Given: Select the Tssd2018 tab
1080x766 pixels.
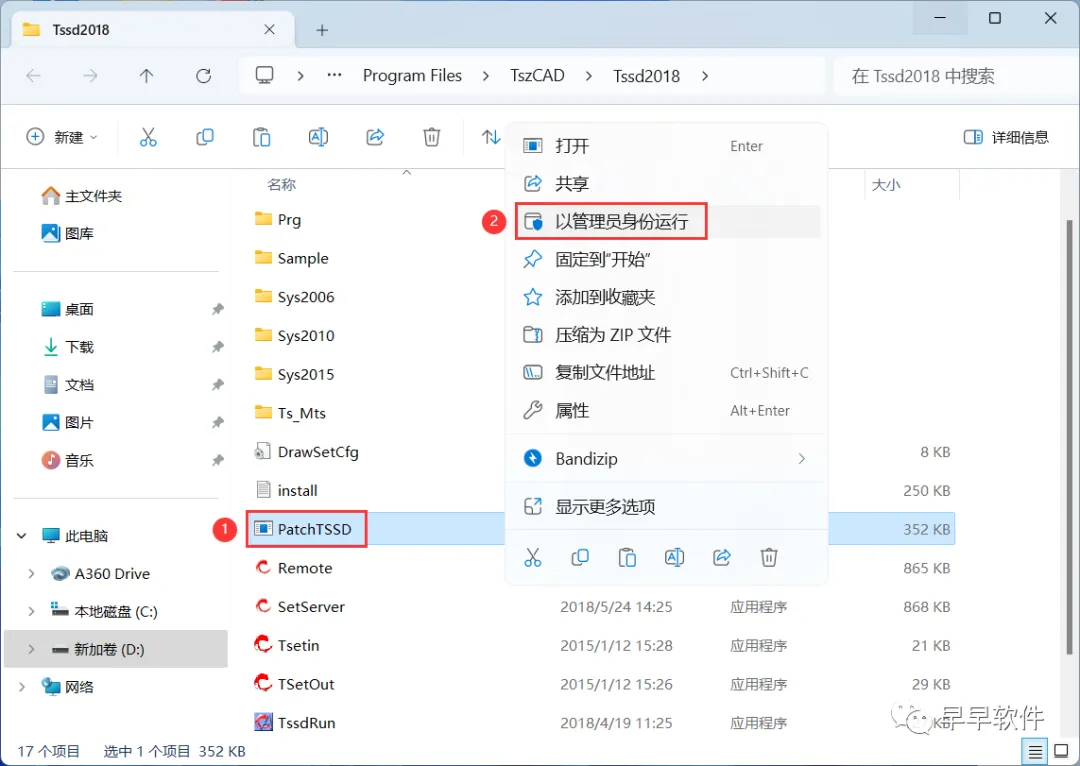Looking at the screenshot, I should 154,30.
